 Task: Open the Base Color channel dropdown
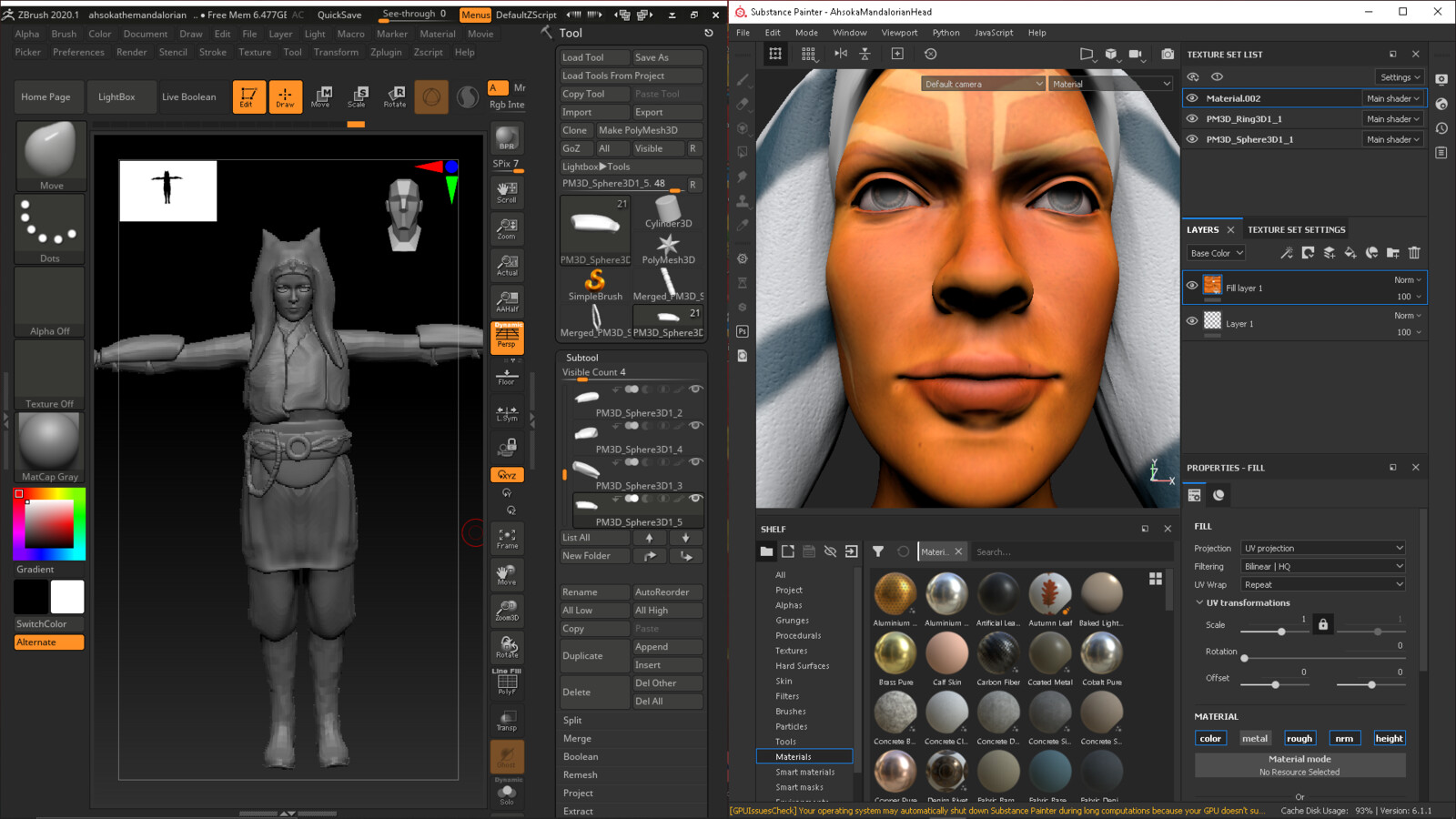click(x=1217, y=253)
